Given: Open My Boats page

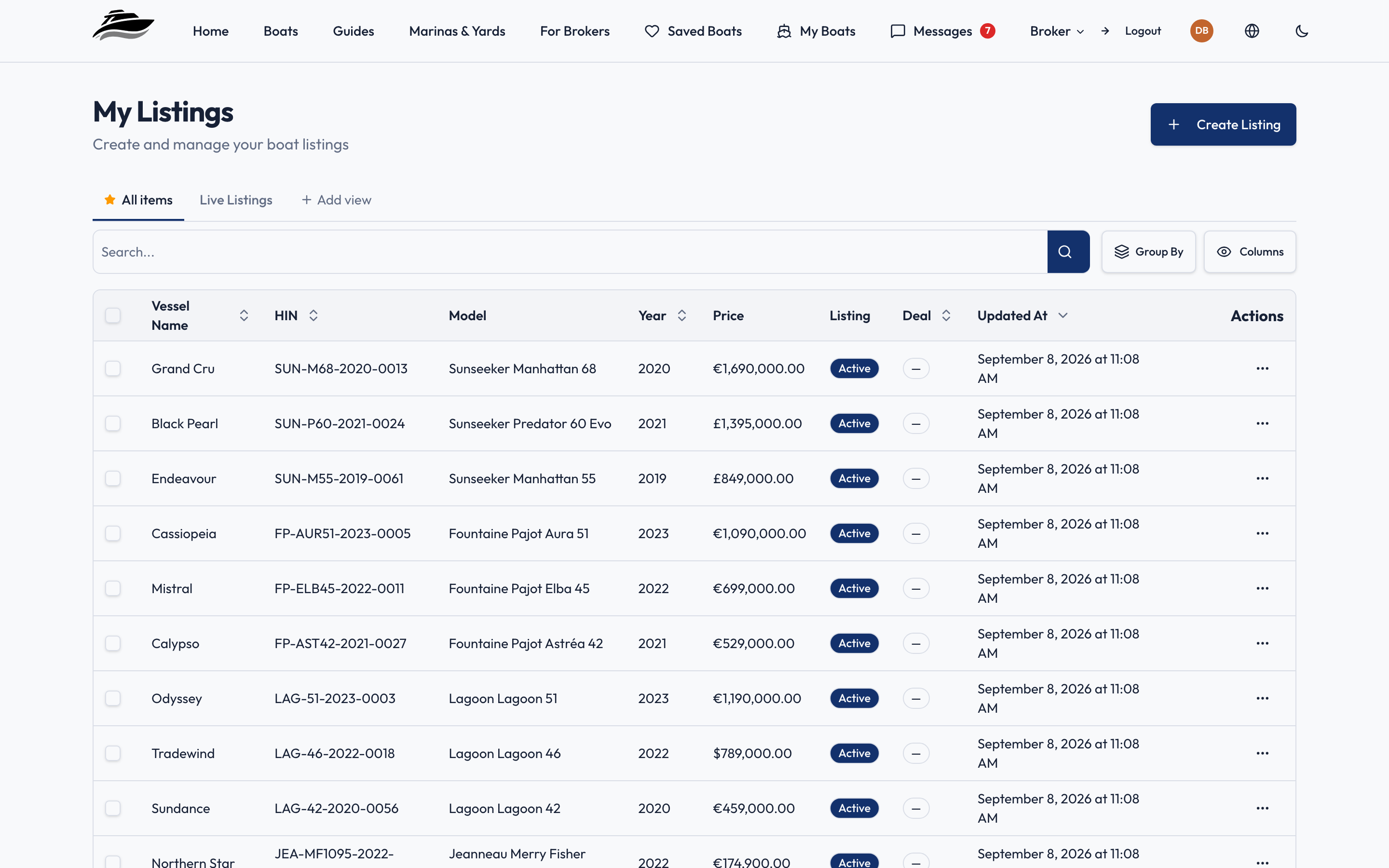Looking at the screenshot, I should [x=816, y=31].
